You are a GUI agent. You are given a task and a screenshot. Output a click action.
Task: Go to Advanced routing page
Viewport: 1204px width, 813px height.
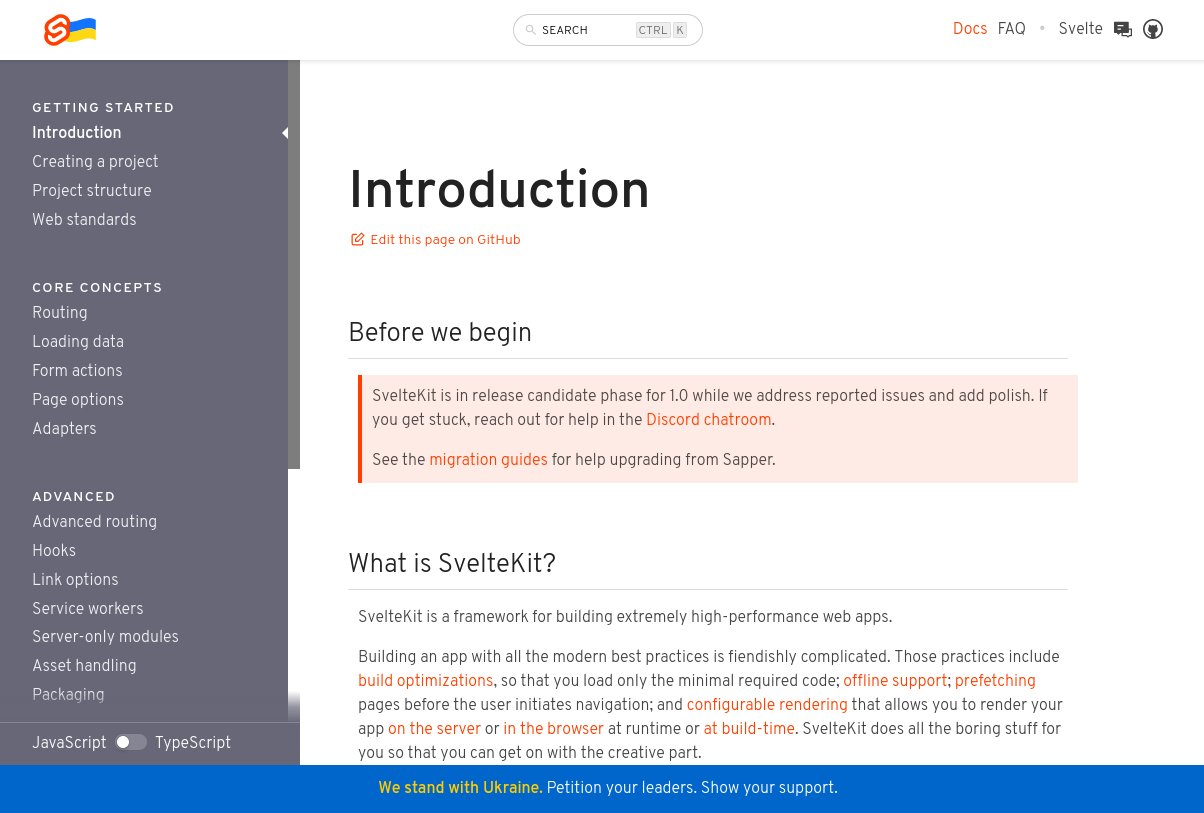point(95,522)
